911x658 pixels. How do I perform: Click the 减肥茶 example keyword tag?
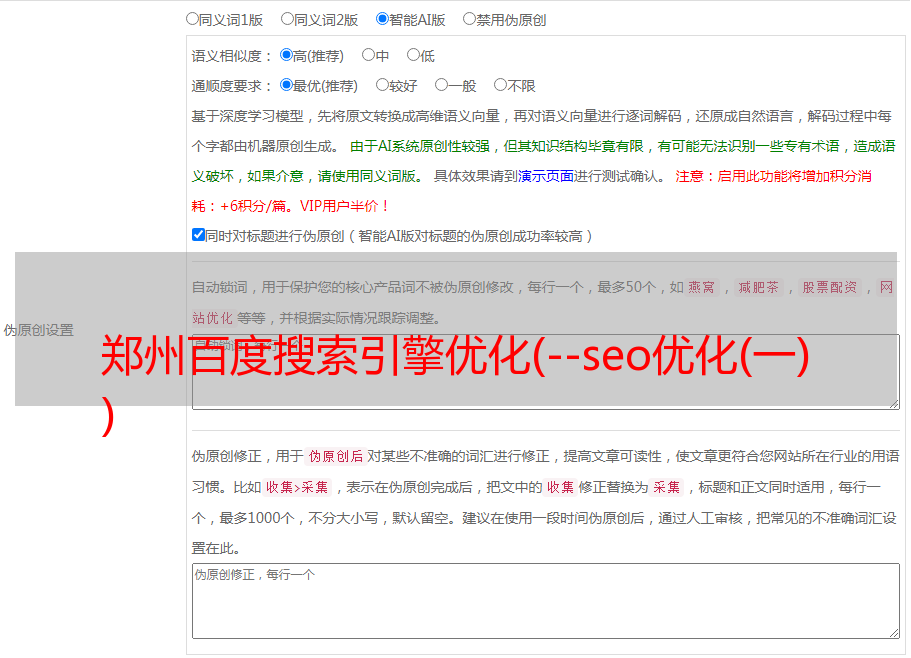[759, 287]
